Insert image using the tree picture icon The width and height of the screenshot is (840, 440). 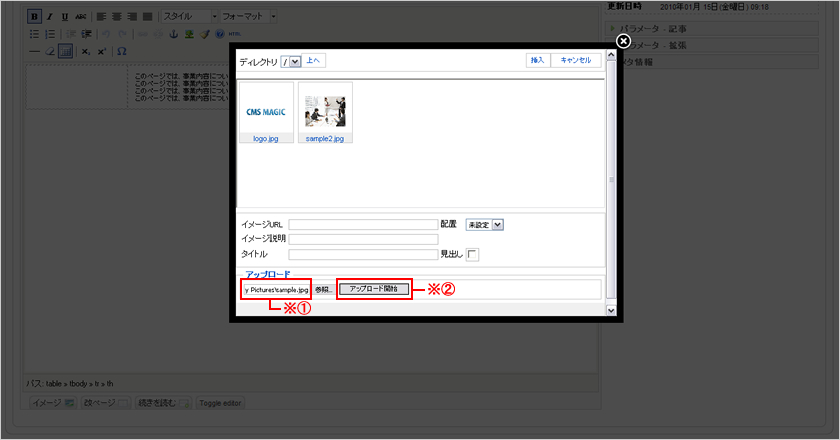189,34
